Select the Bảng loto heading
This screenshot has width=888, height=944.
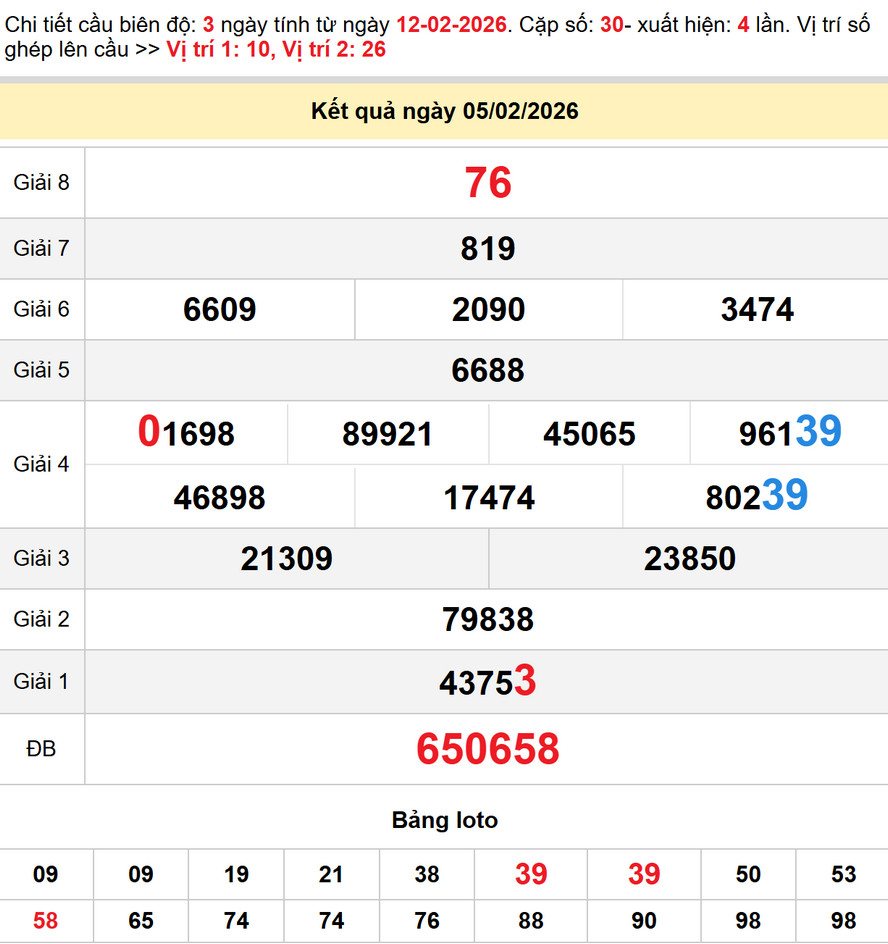coord(444,821)
